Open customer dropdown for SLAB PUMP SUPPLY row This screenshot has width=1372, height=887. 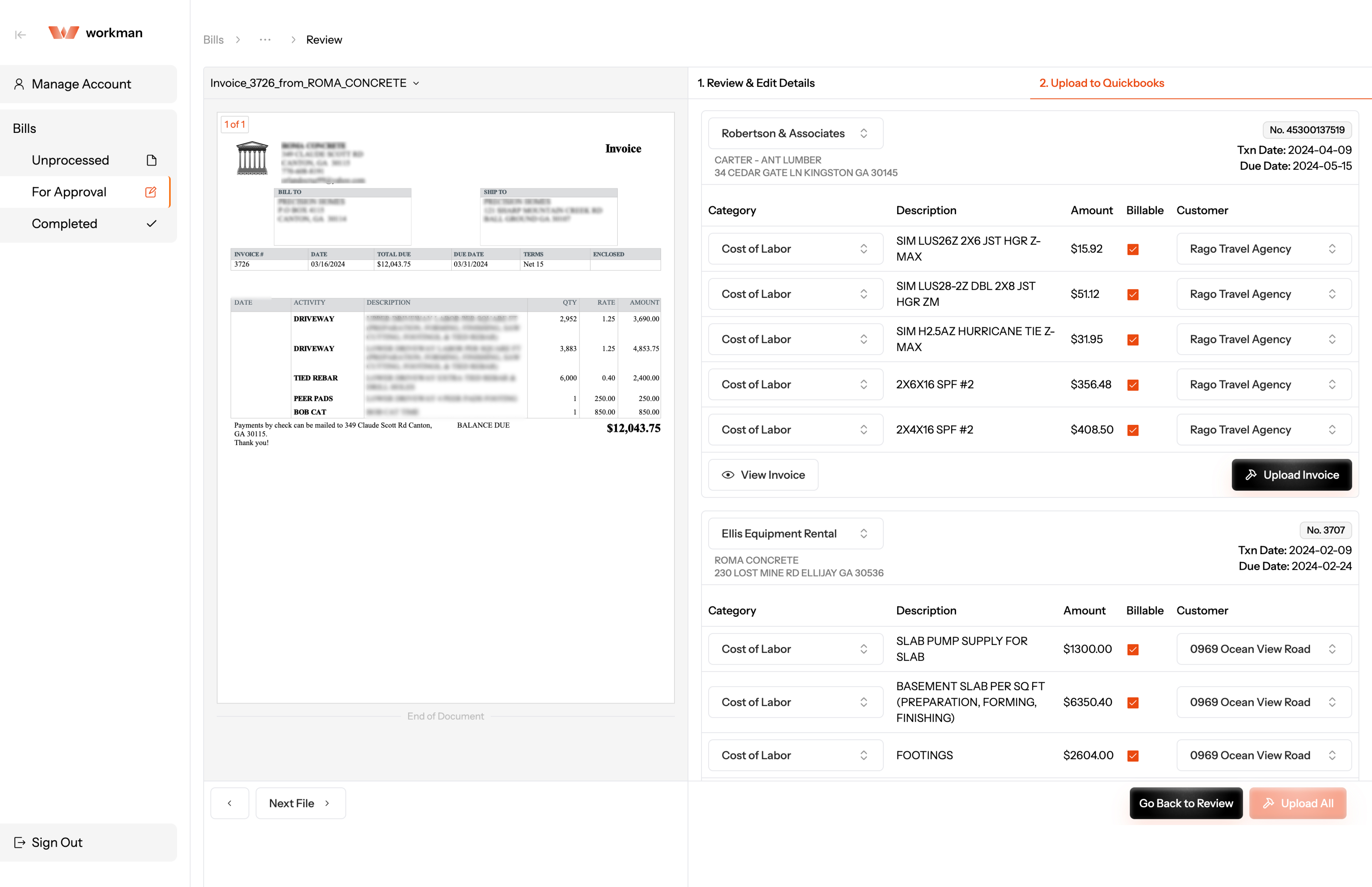tap(1264, 649)
